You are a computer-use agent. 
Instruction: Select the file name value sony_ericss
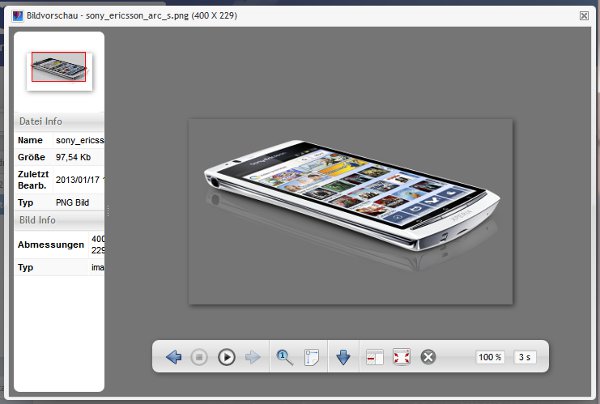pyautogui.click(x=80, y=140)
